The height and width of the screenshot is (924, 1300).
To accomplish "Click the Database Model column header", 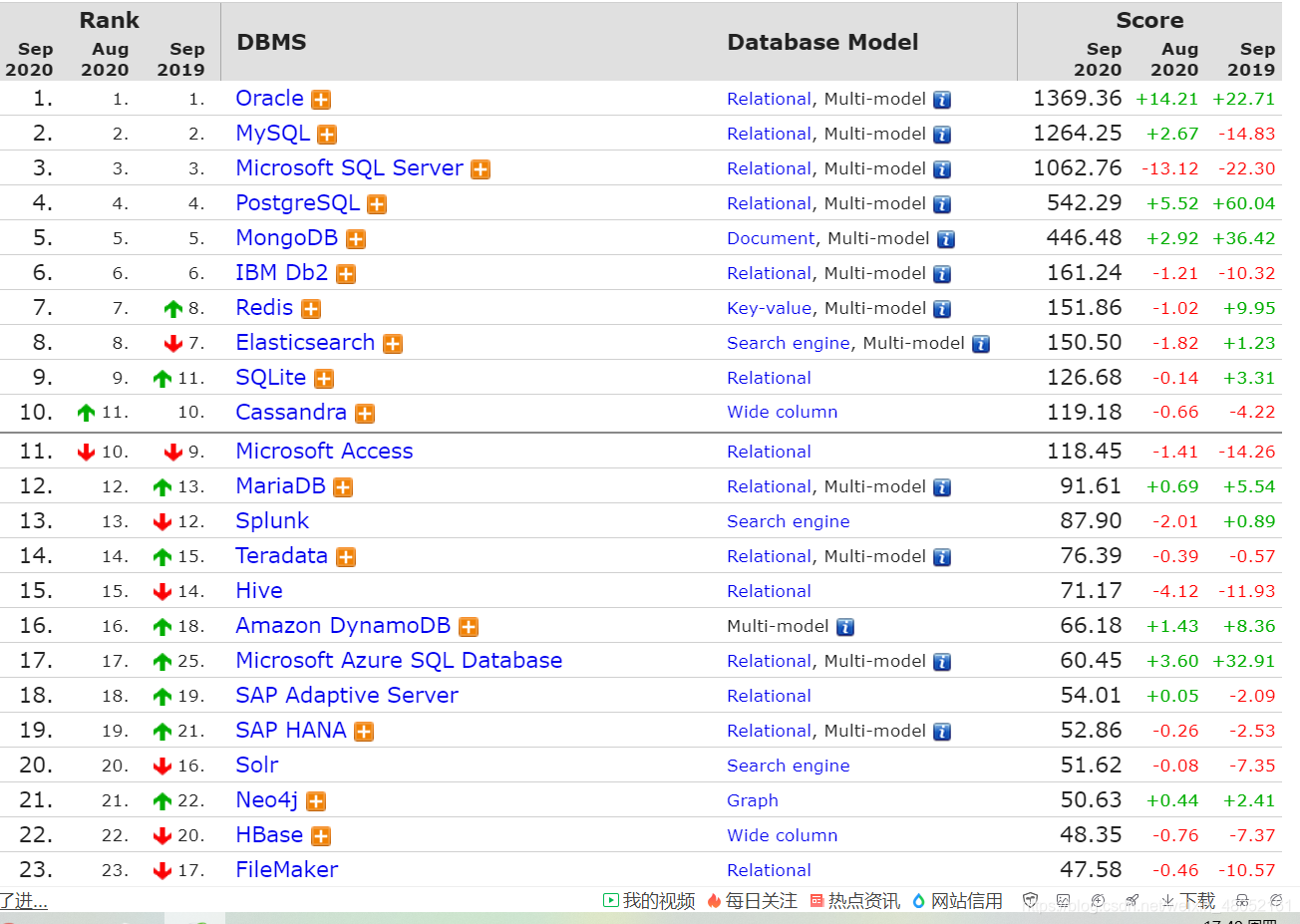I will click(x=823, y=42).
